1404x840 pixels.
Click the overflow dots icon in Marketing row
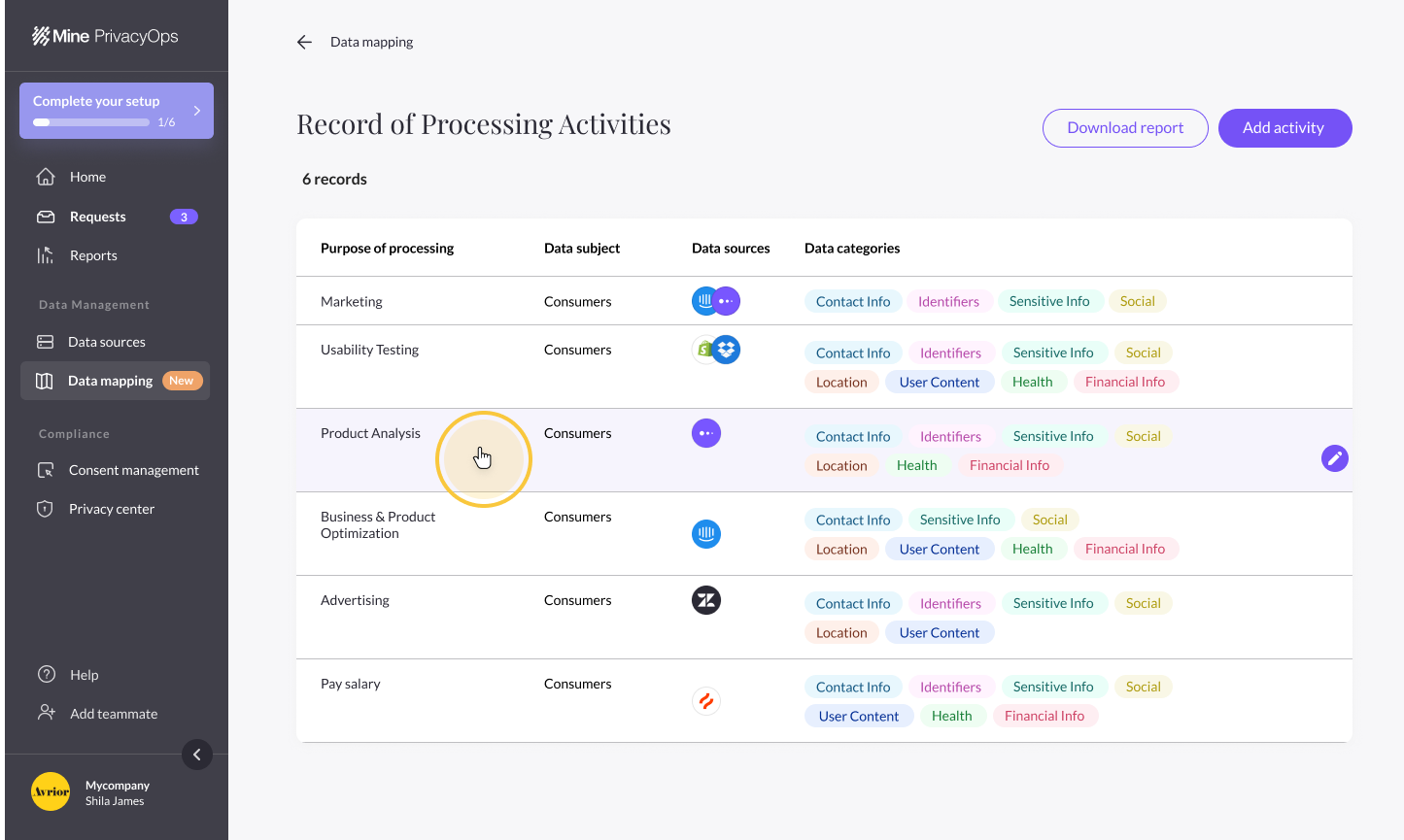[727, 301]
